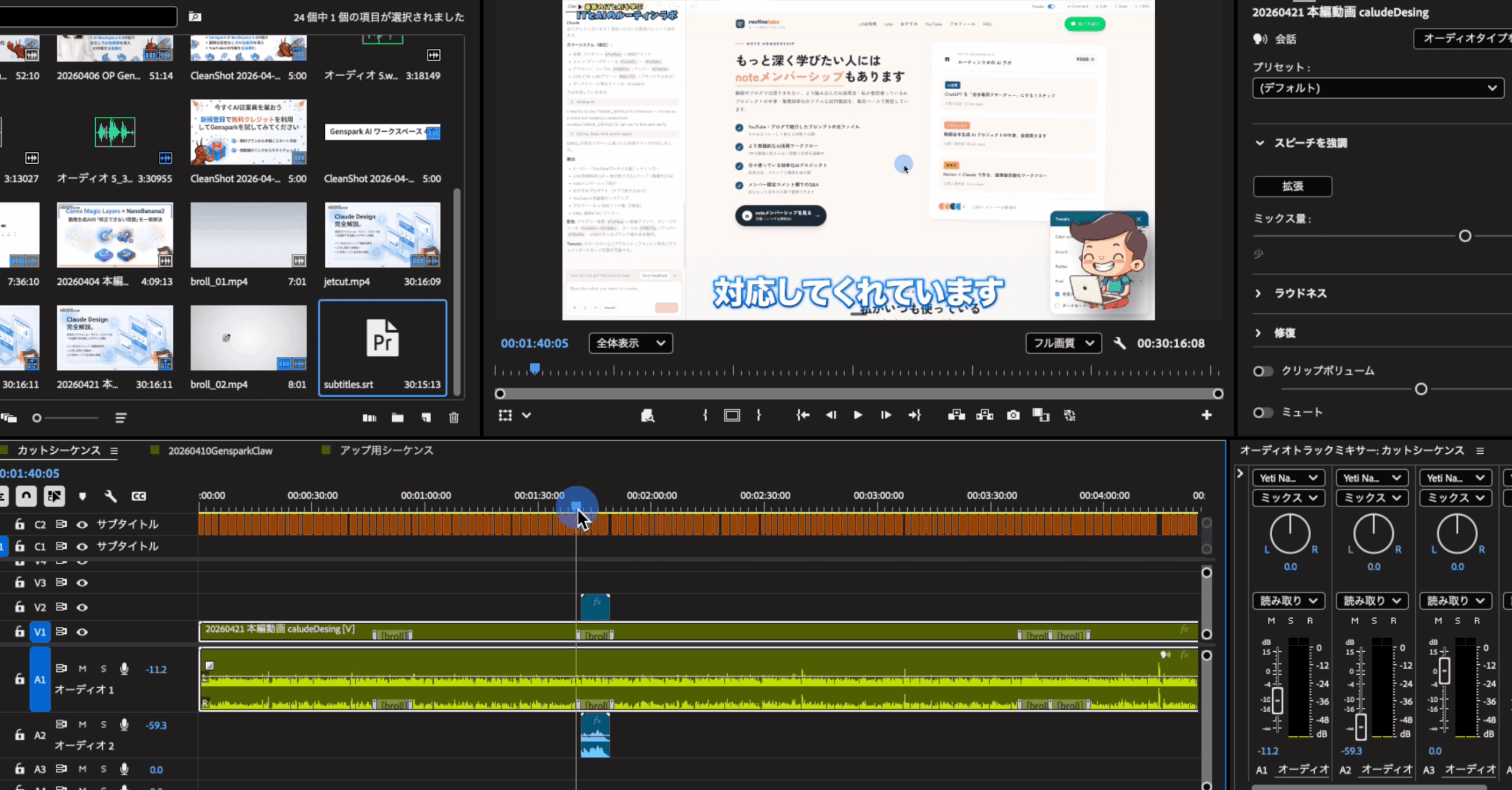Viewport: 1512px width, 790px height.
Task: Click the Add Marker icon in monitor
Action: [647, 415]
